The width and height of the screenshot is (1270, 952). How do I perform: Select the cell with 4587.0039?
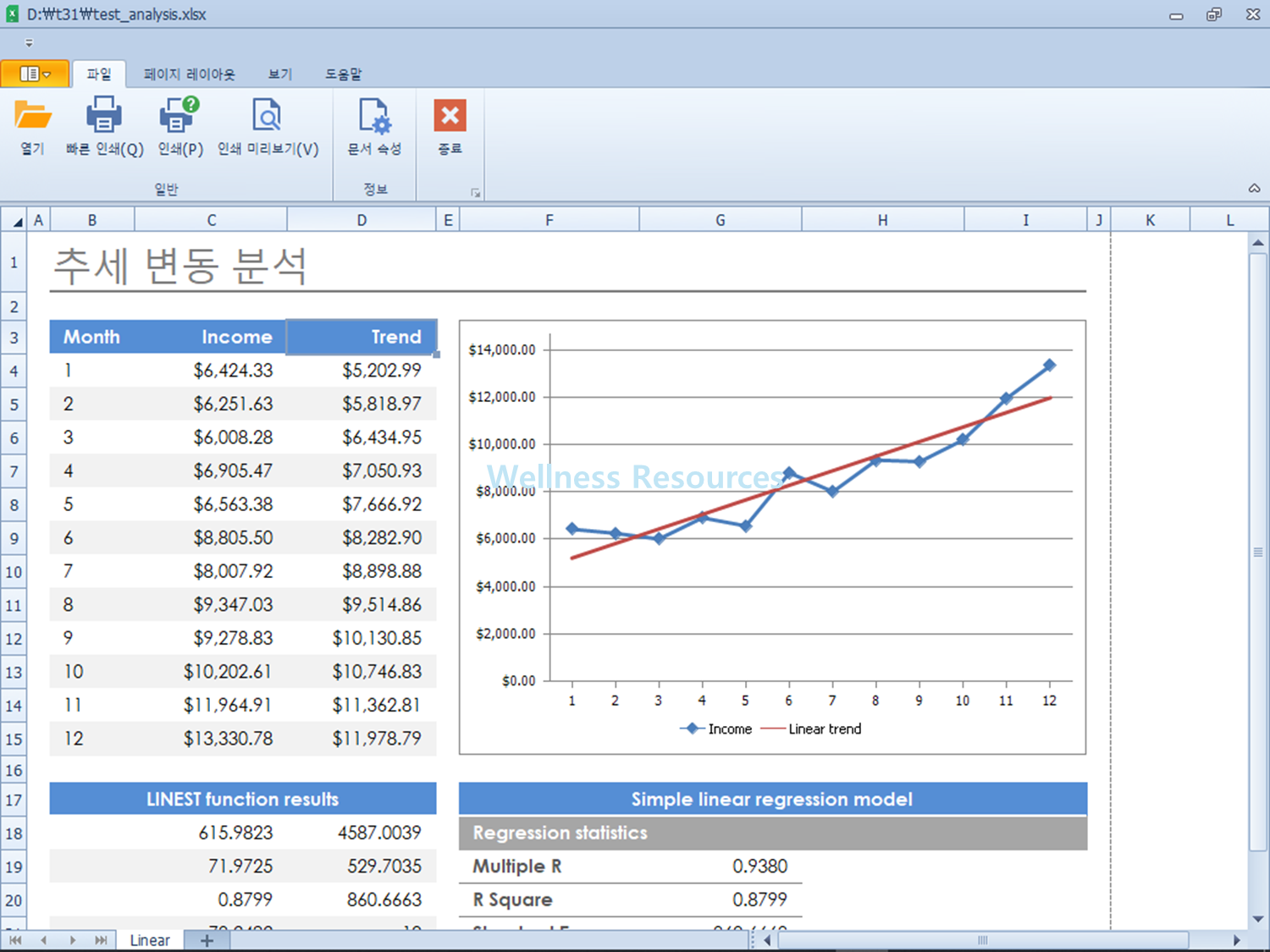362,833
